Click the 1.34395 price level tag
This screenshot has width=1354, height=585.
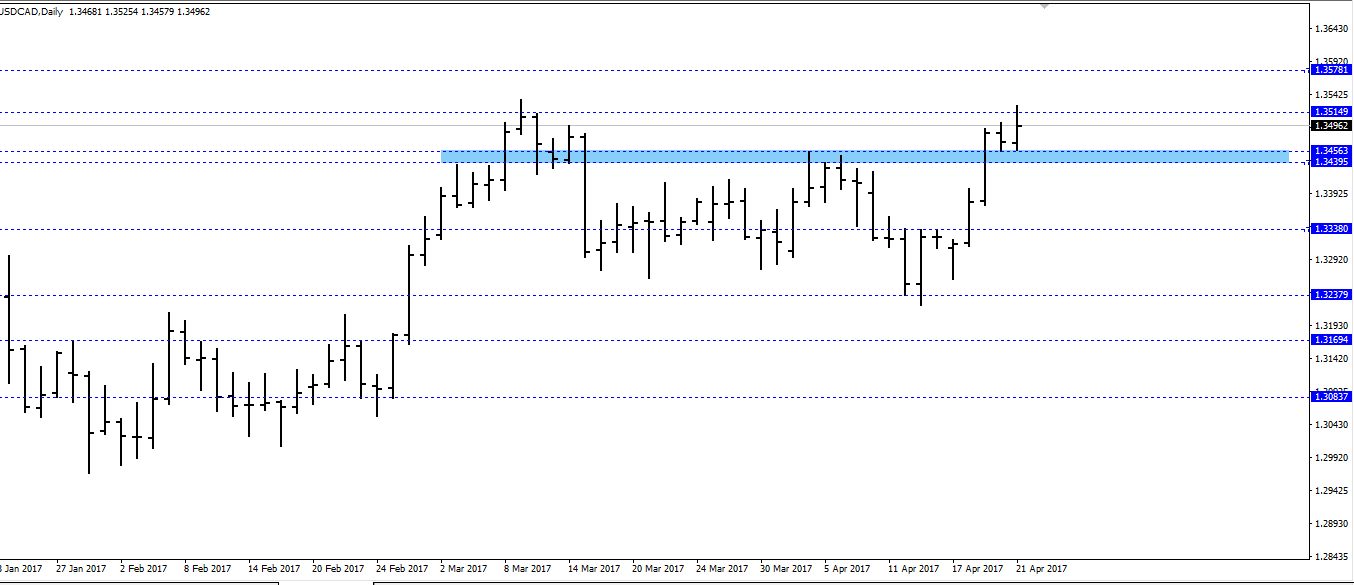[x=1330, y=162]
